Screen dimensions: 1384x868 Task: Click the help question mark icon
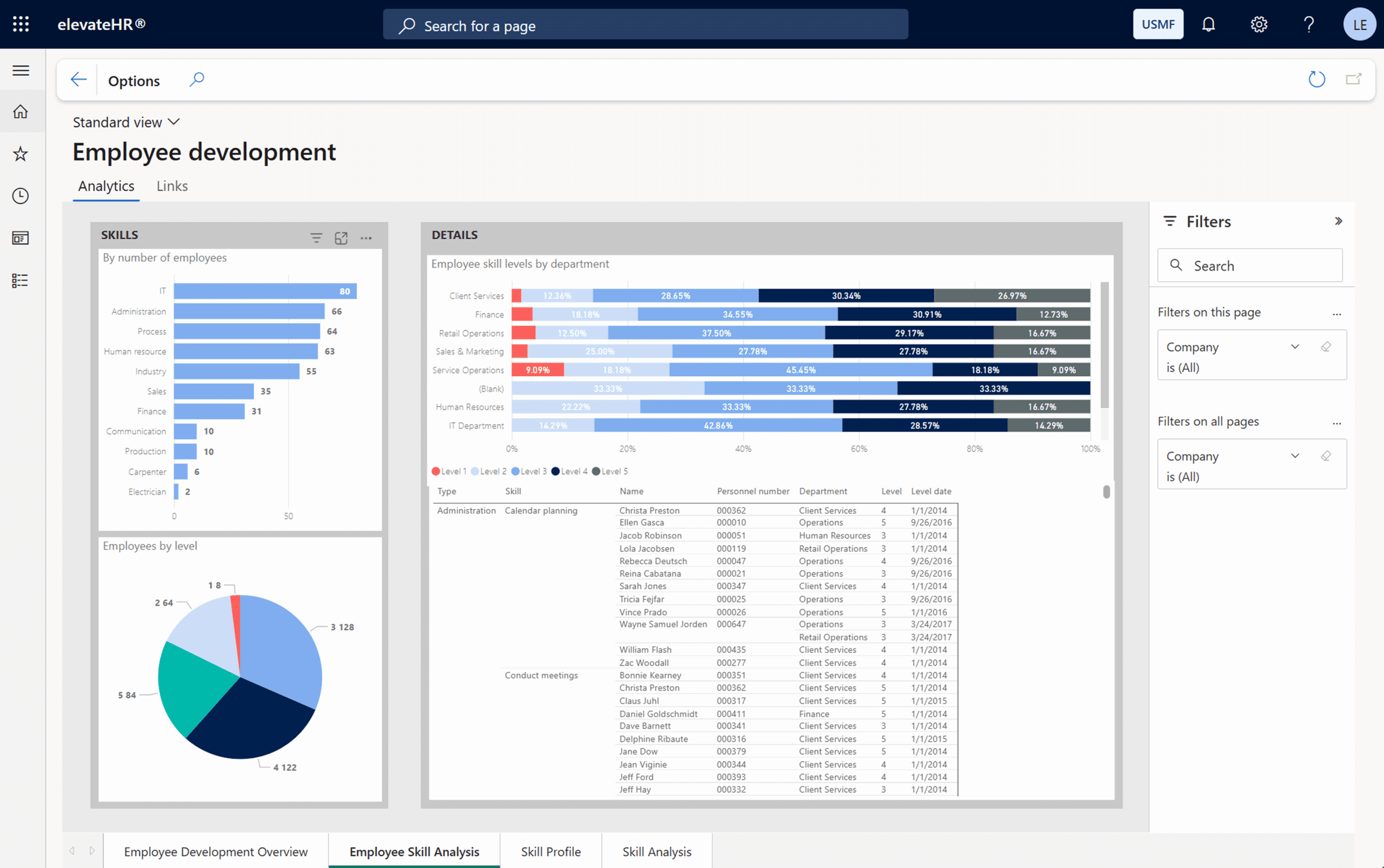coord(1309,24)
